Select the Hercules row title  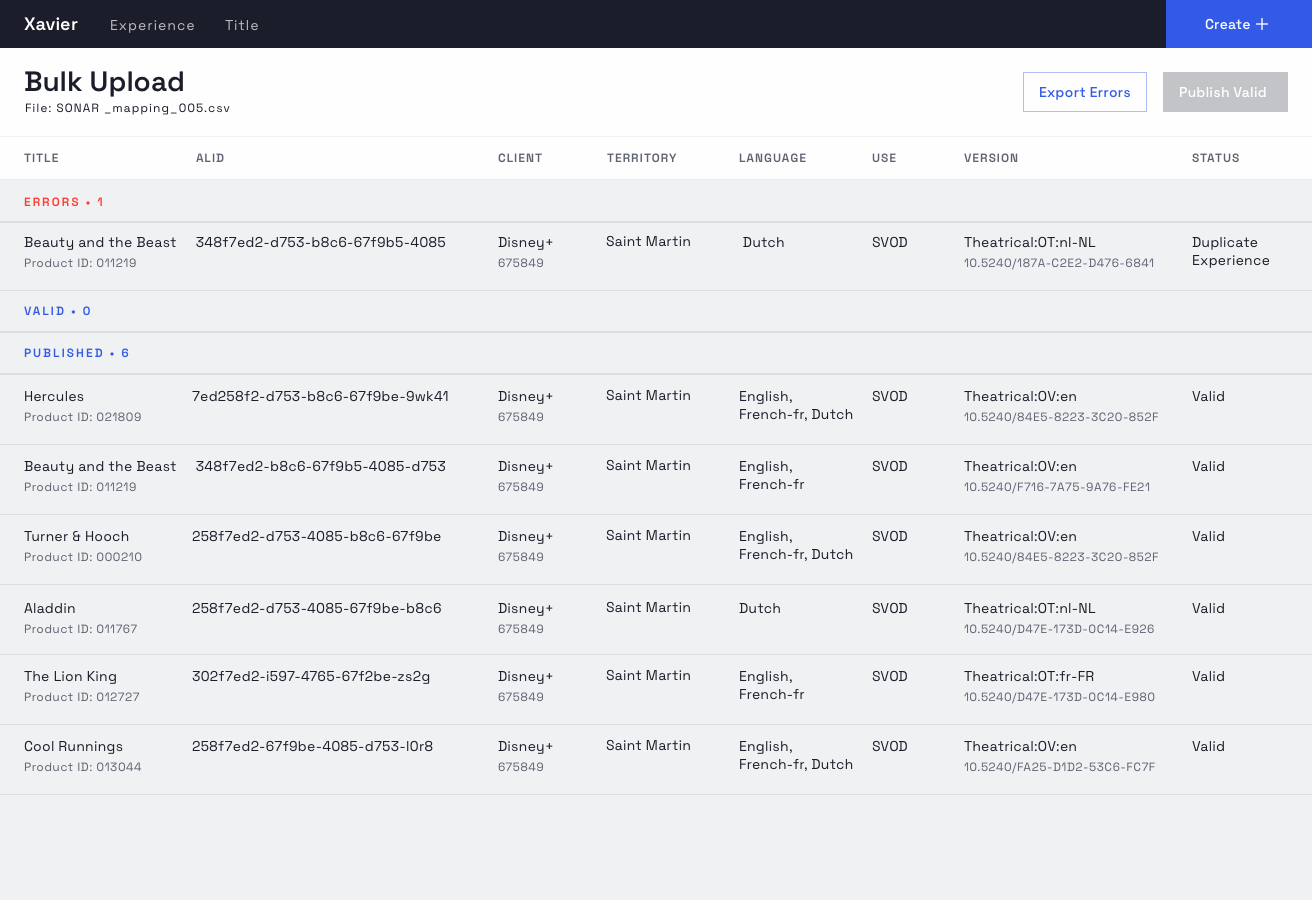[54, 396]
